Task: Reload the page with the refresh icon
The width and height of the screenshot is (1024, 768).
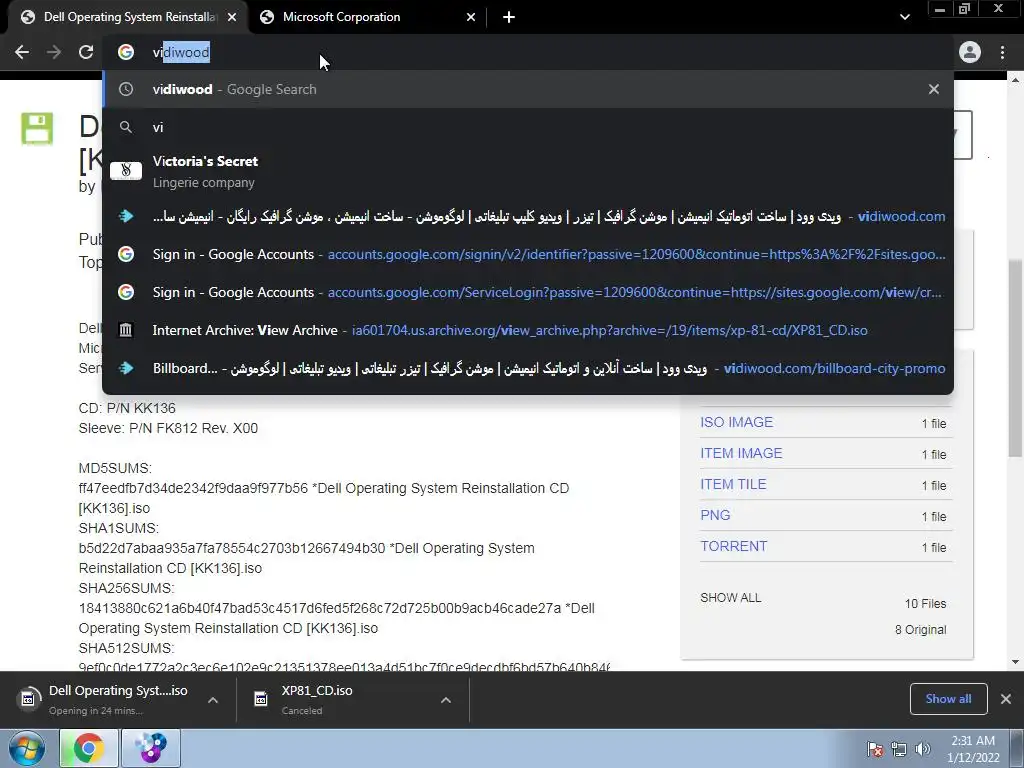Action: (x=86, y=52)
